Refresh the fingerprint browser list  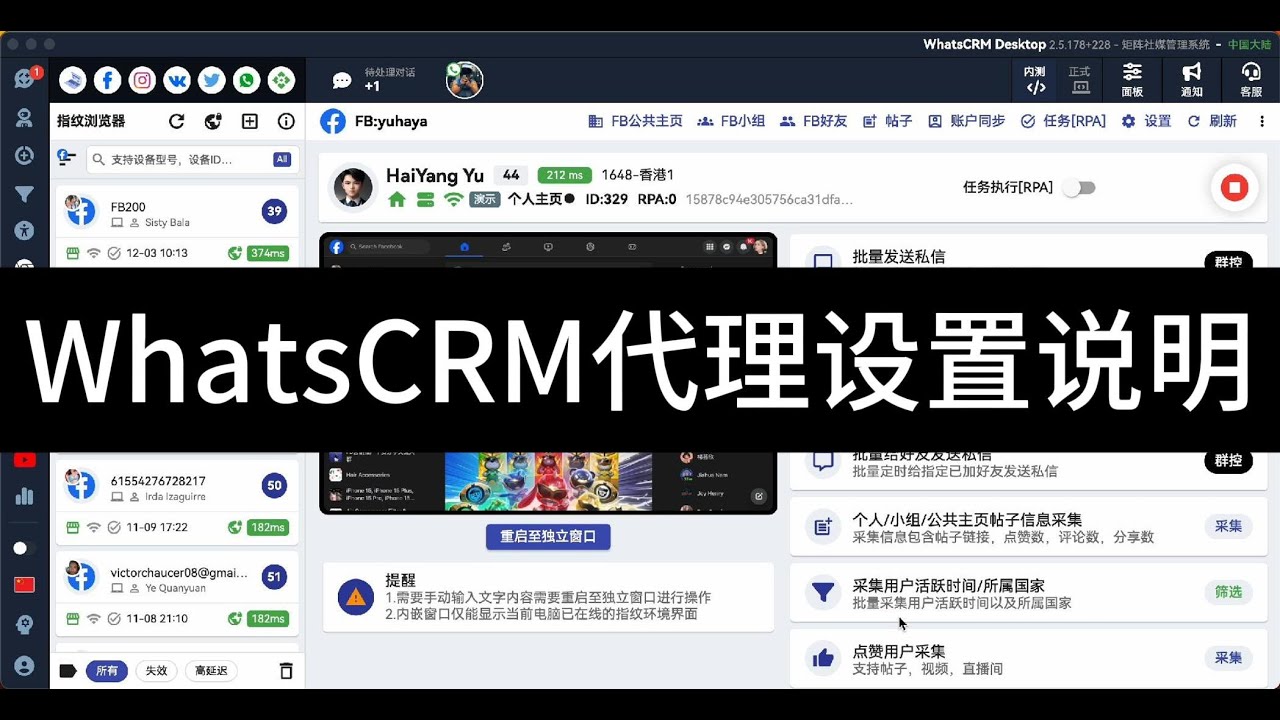177,121
